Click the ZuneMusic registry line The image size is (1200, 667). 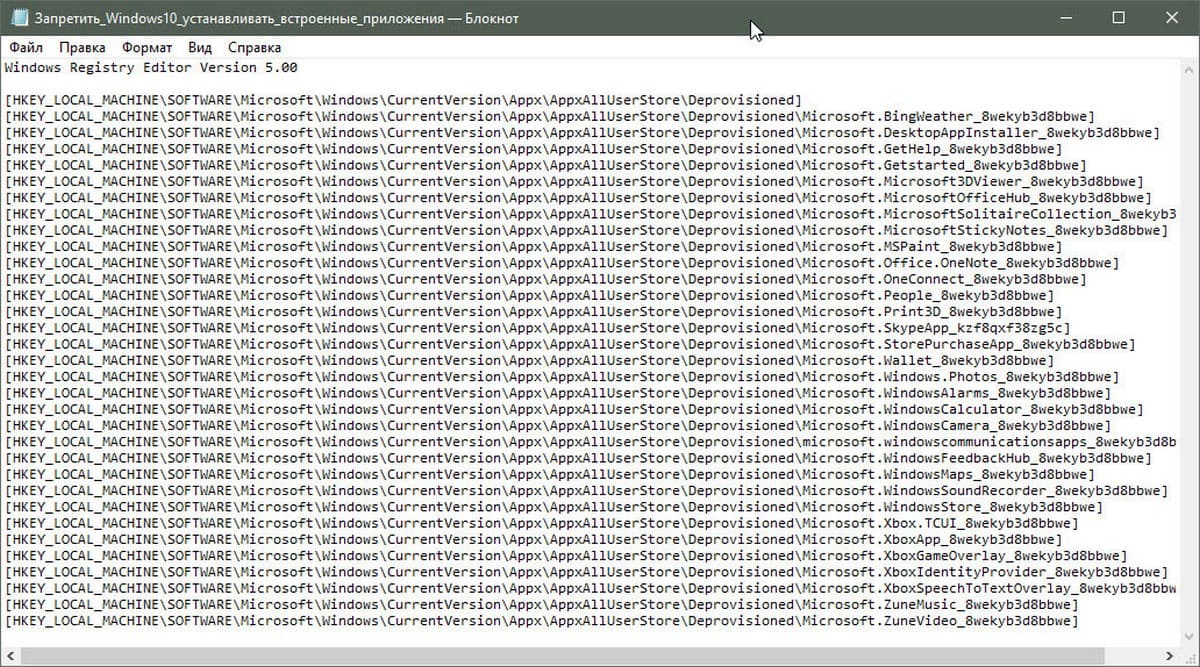pyautogui.click(x=541, y=604)
